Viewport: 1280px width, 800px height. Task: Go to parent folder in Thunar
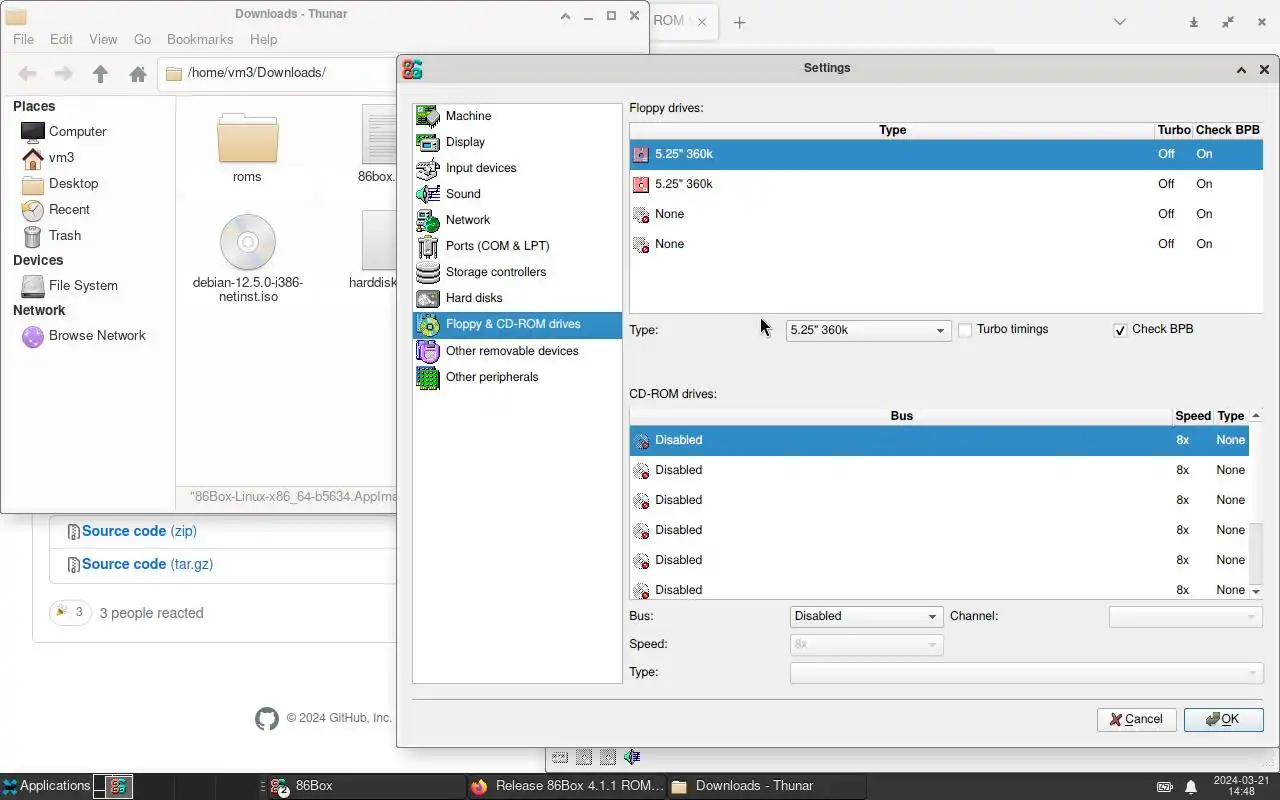[100, 73]
